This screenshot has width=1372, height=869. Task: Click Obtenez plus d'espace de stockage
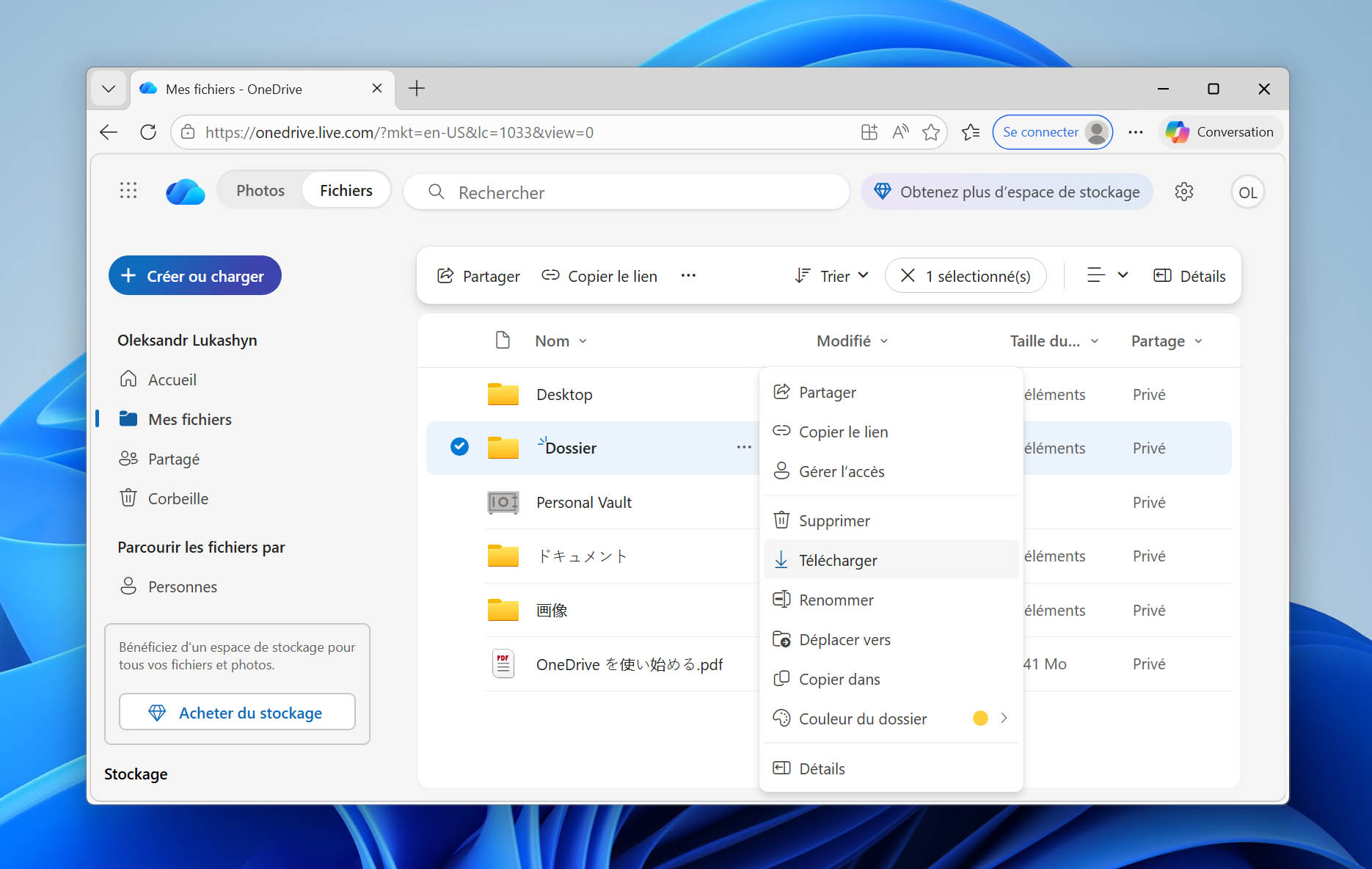click(x=1007, y=192)
